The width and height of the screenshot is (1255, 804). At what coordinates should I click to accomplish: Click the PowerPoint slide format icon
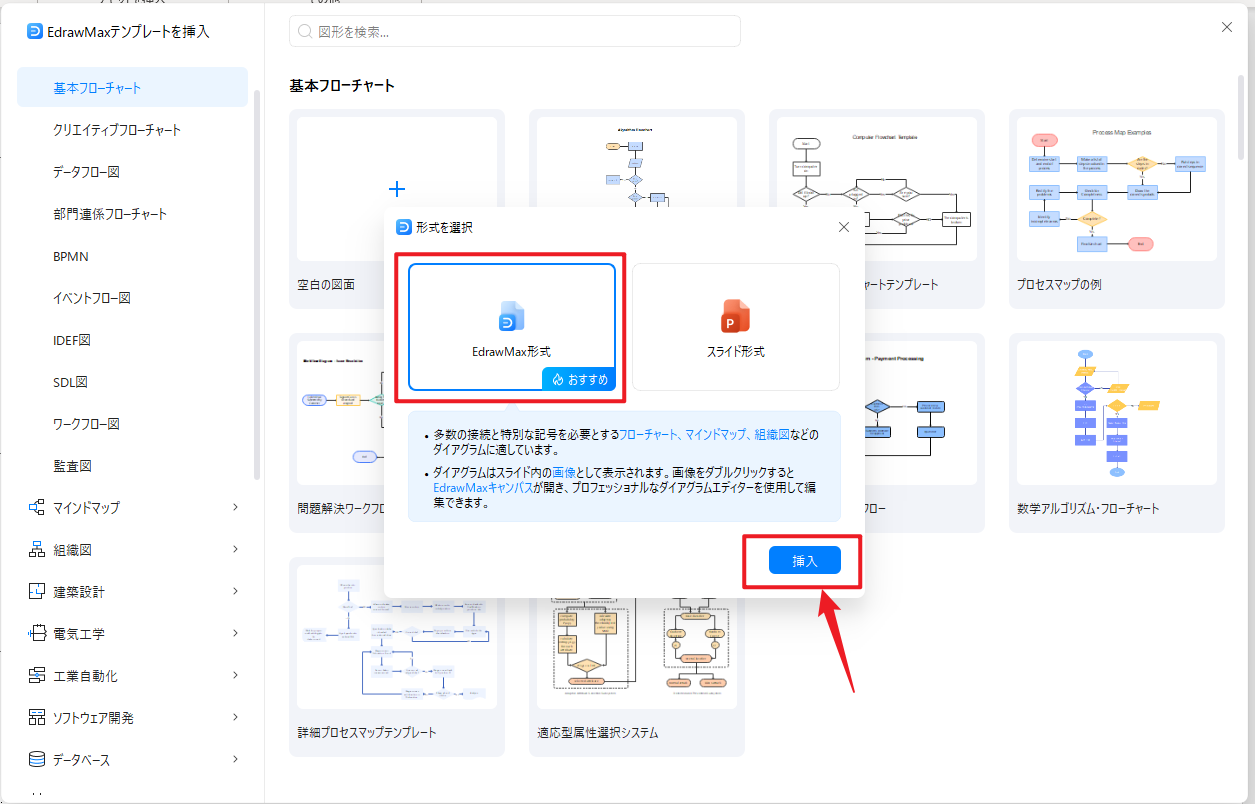pyautogui.click(x=735, y=316)
